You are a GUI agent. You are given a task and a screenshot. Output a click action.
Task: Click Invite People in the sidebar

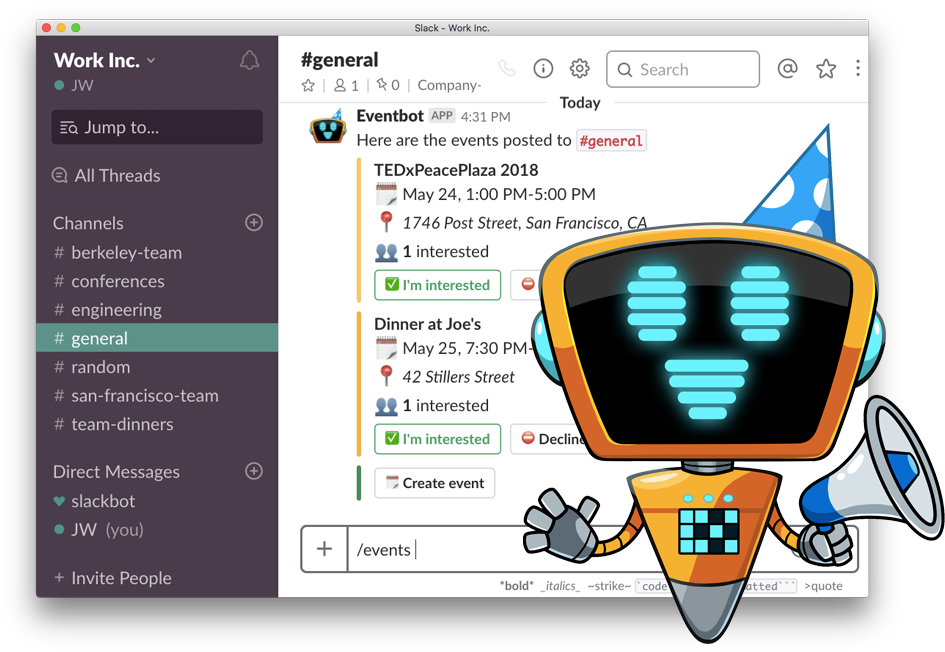click(x=121, y=578)
